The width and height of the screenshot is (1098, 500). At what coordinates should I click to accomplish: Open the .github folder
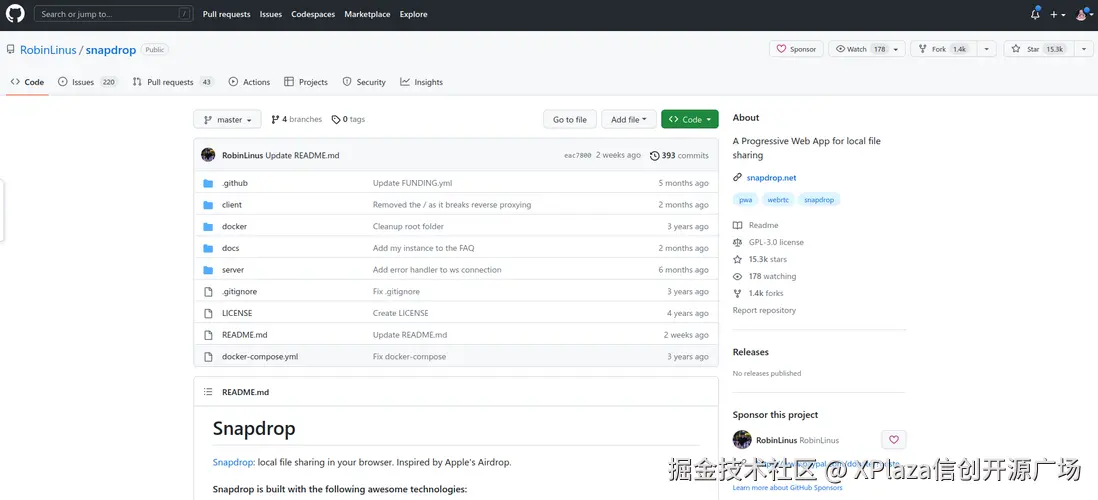(235, 183)
